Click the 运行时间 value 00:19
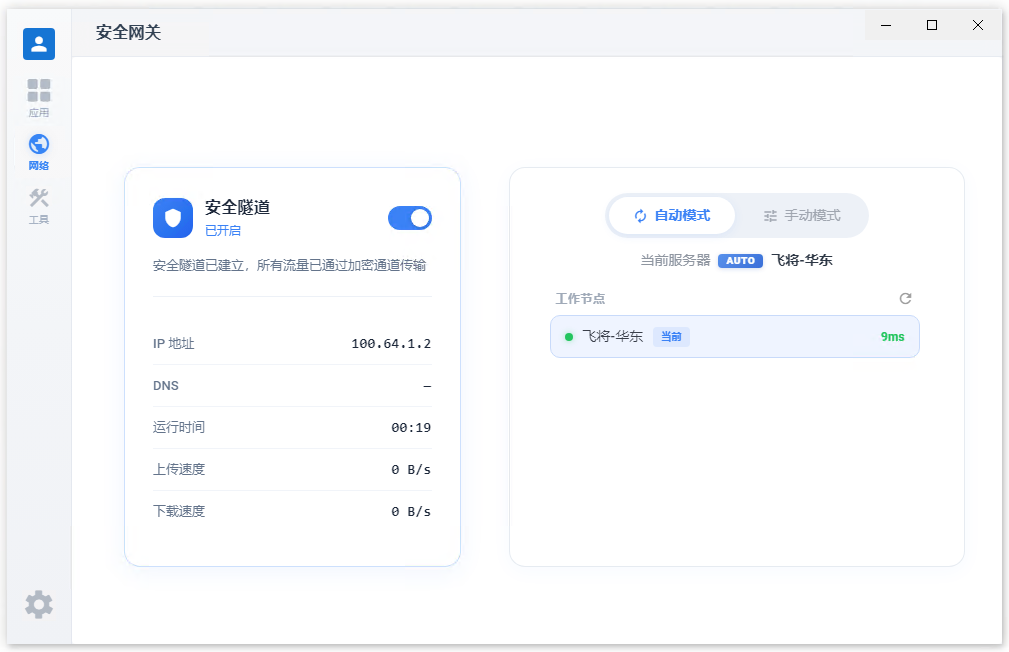The image size is (1009, 652). (x=411, y=428)
